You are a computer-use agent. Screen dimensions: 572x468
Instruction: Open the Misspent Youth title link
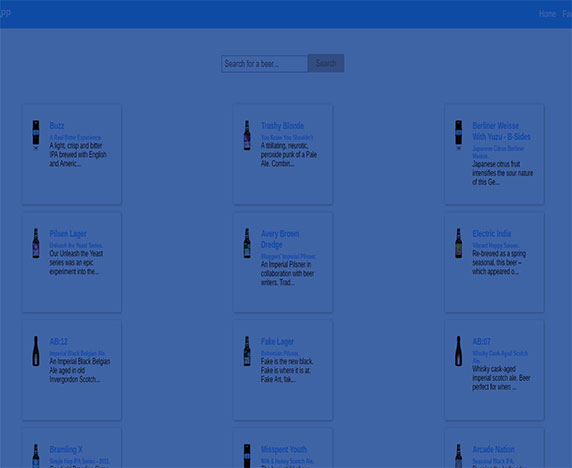pos(284,449)
